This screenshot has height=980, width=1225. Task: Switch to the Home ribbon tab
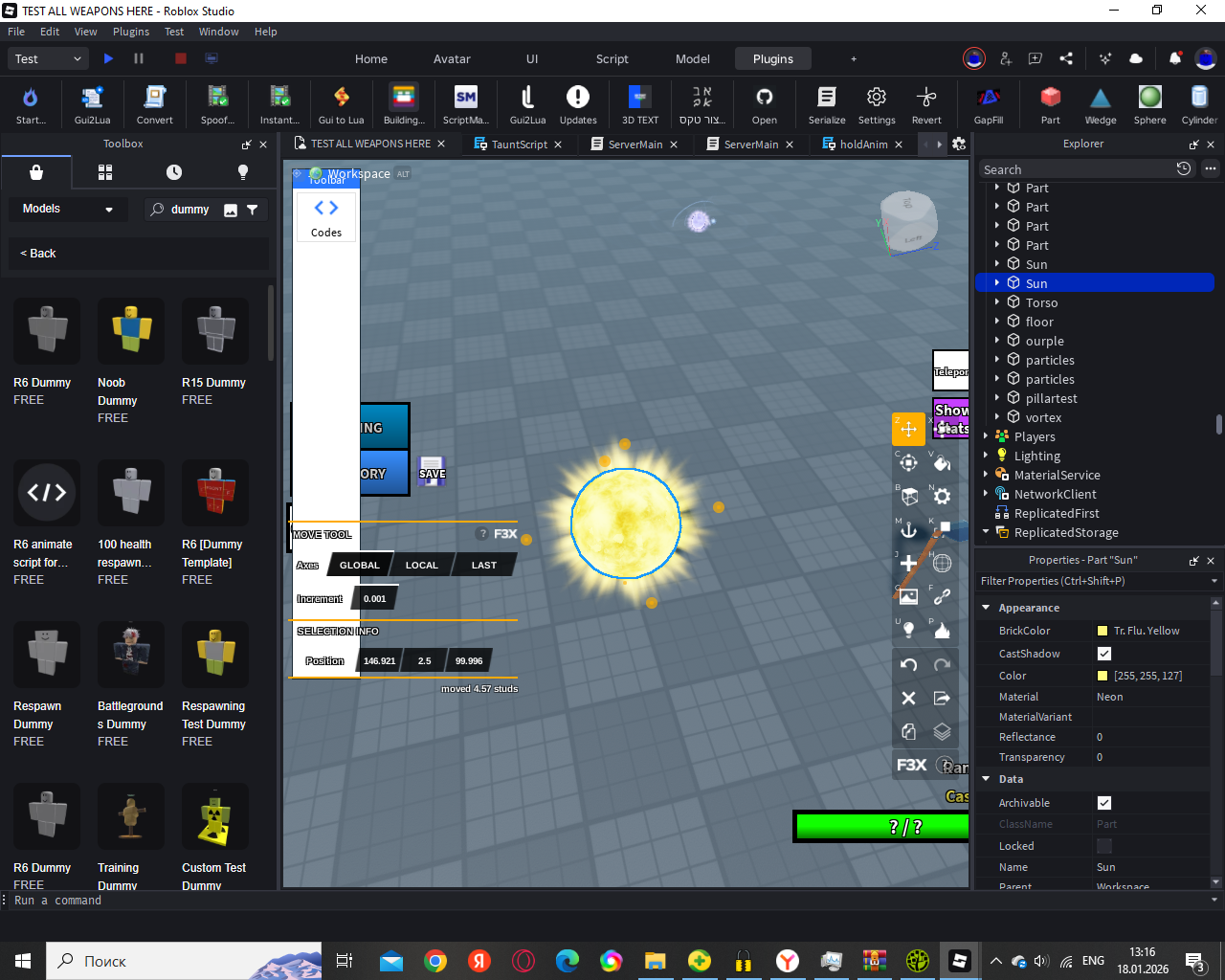click(371, 58)
